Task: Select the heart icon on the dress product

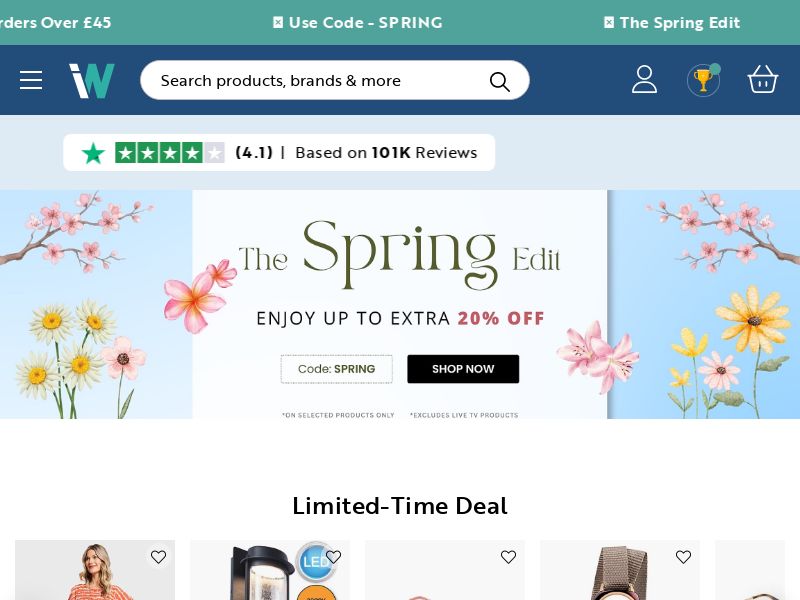Action: click(158, 557)
